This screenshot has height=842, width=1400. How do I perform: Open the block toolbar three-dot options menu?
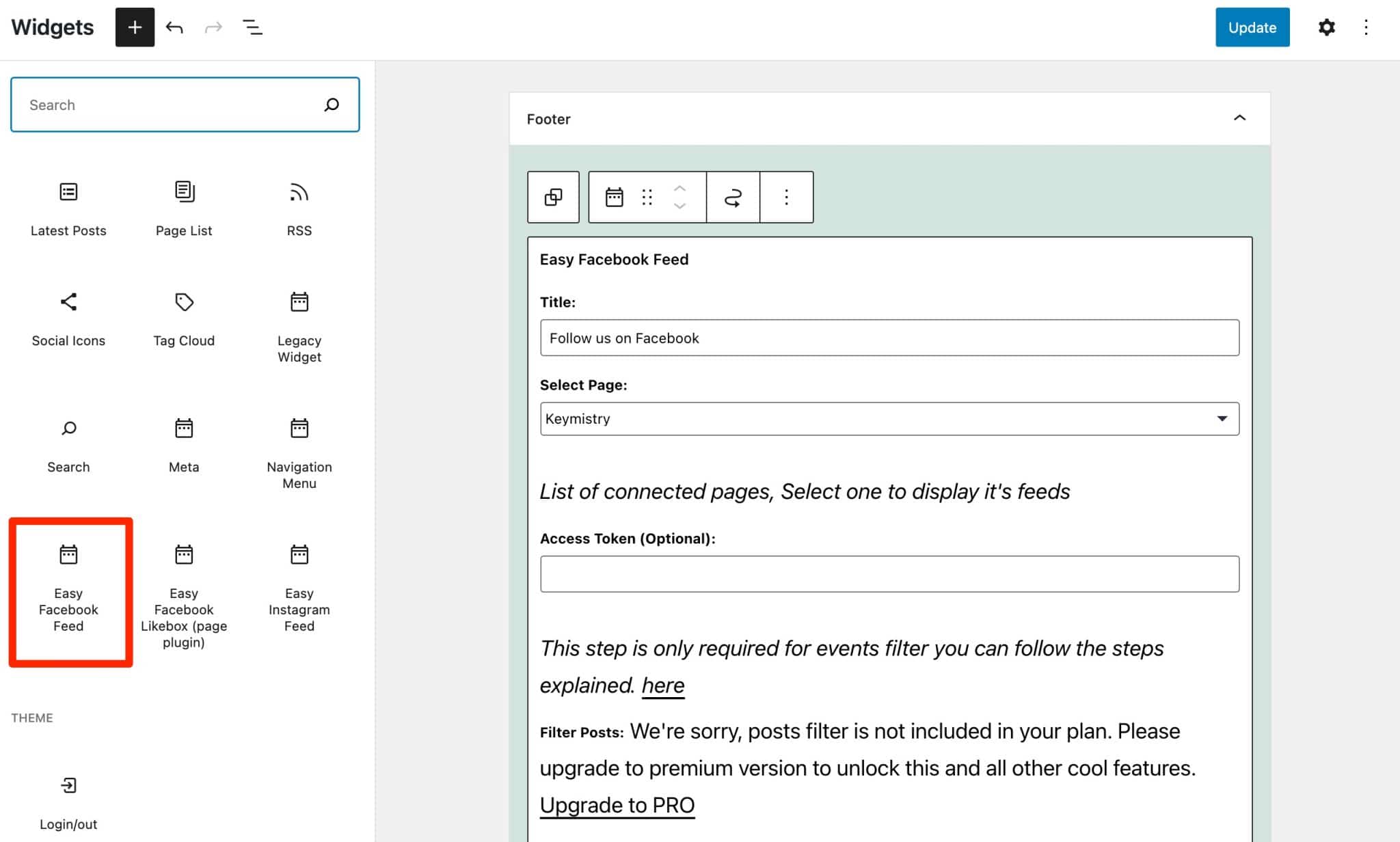(786, 198)
